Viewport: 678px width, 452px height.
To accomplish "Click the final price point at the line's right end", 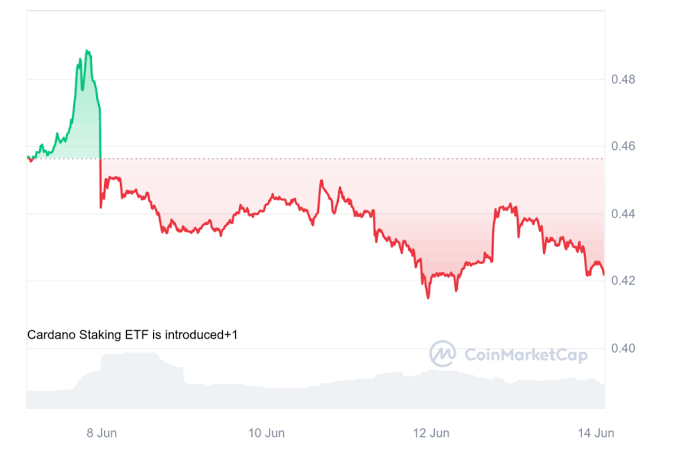I will pyautogui.click(x=603, y=275).
